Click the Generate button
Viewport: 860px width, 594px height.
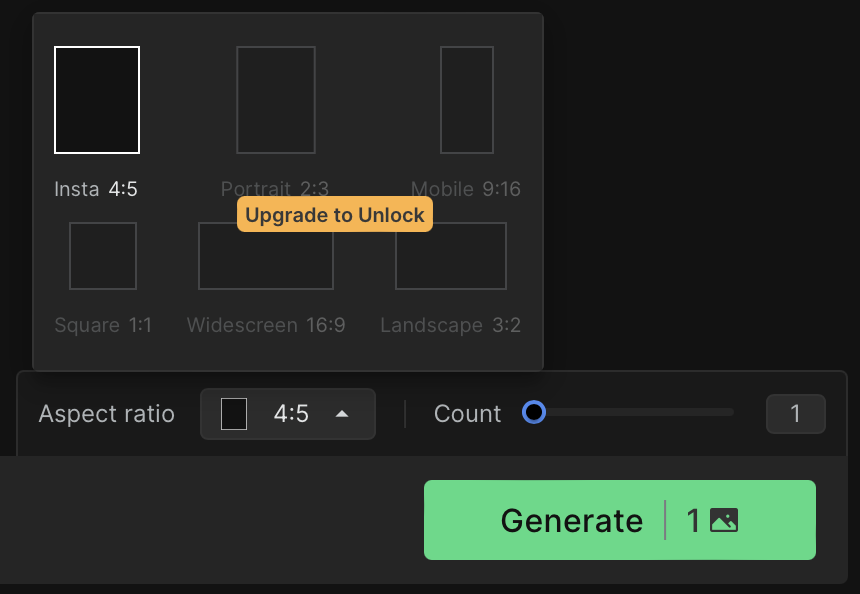pos(620,520)
